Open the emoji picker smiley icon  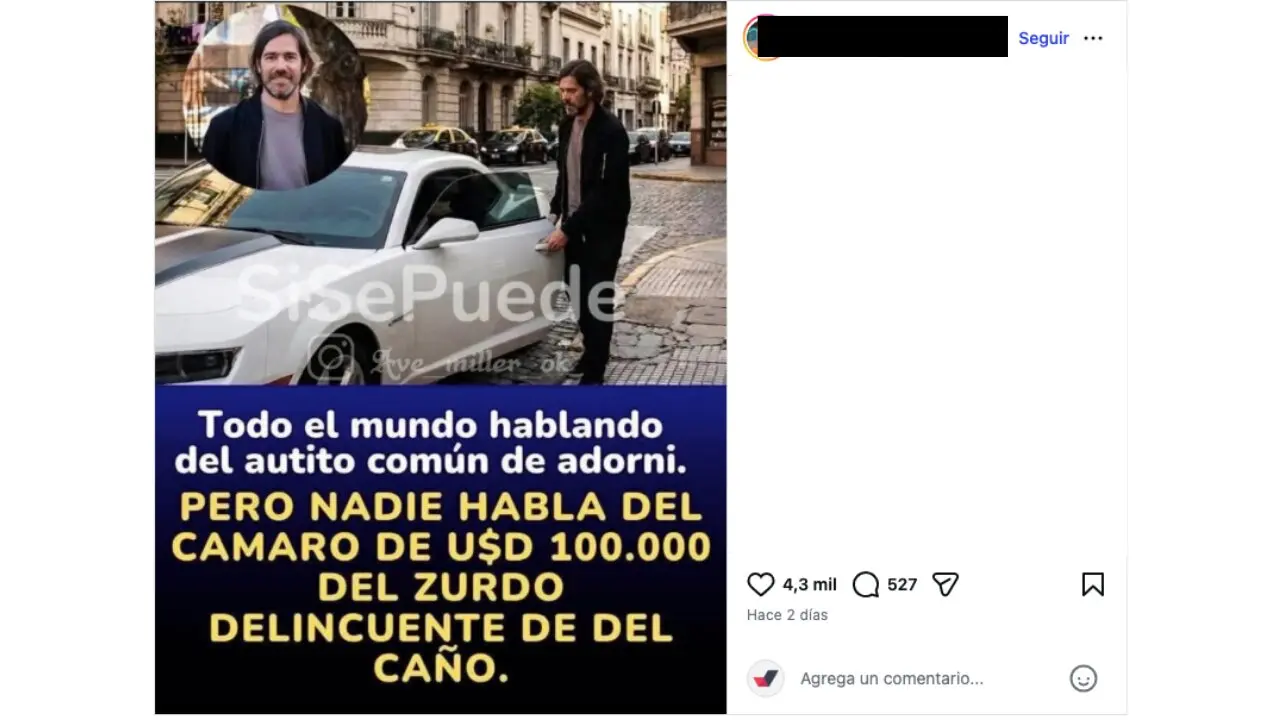pos(1083,679)
